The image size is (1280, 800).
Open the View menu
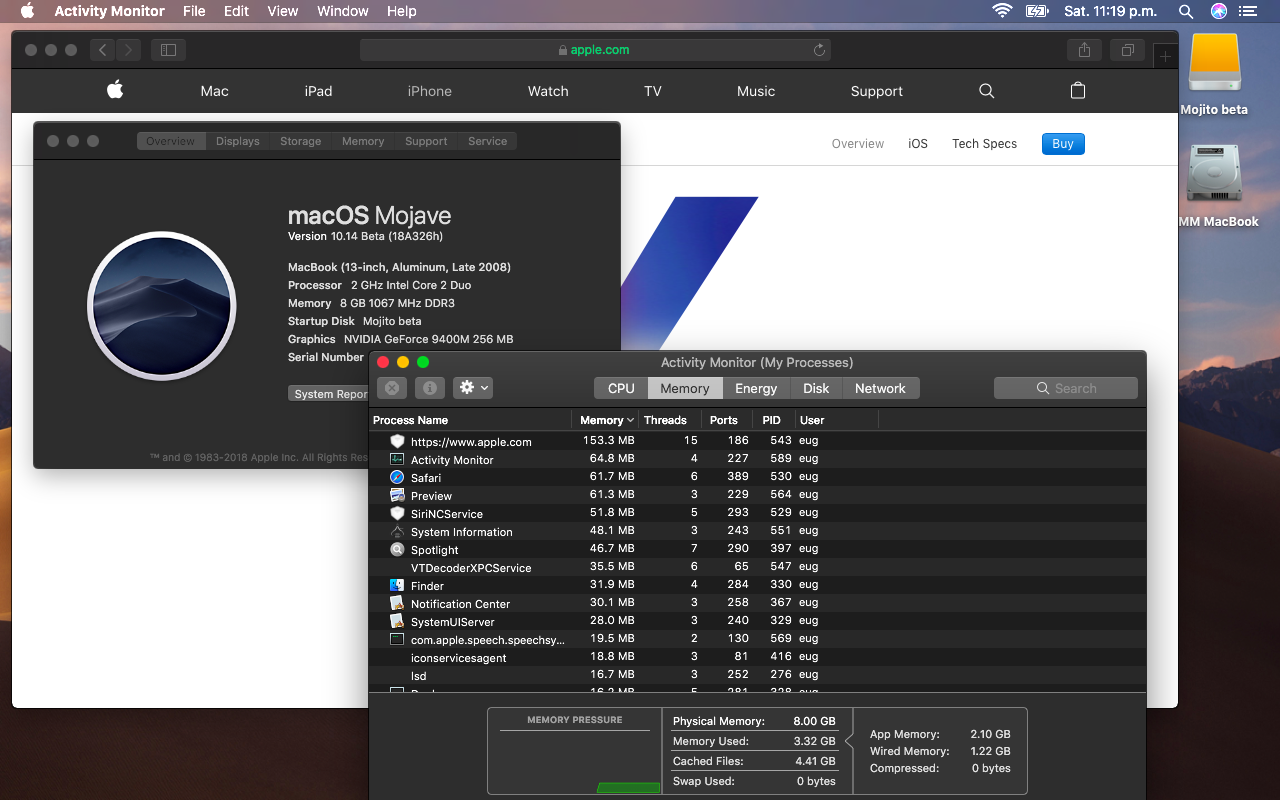point(283,11)
